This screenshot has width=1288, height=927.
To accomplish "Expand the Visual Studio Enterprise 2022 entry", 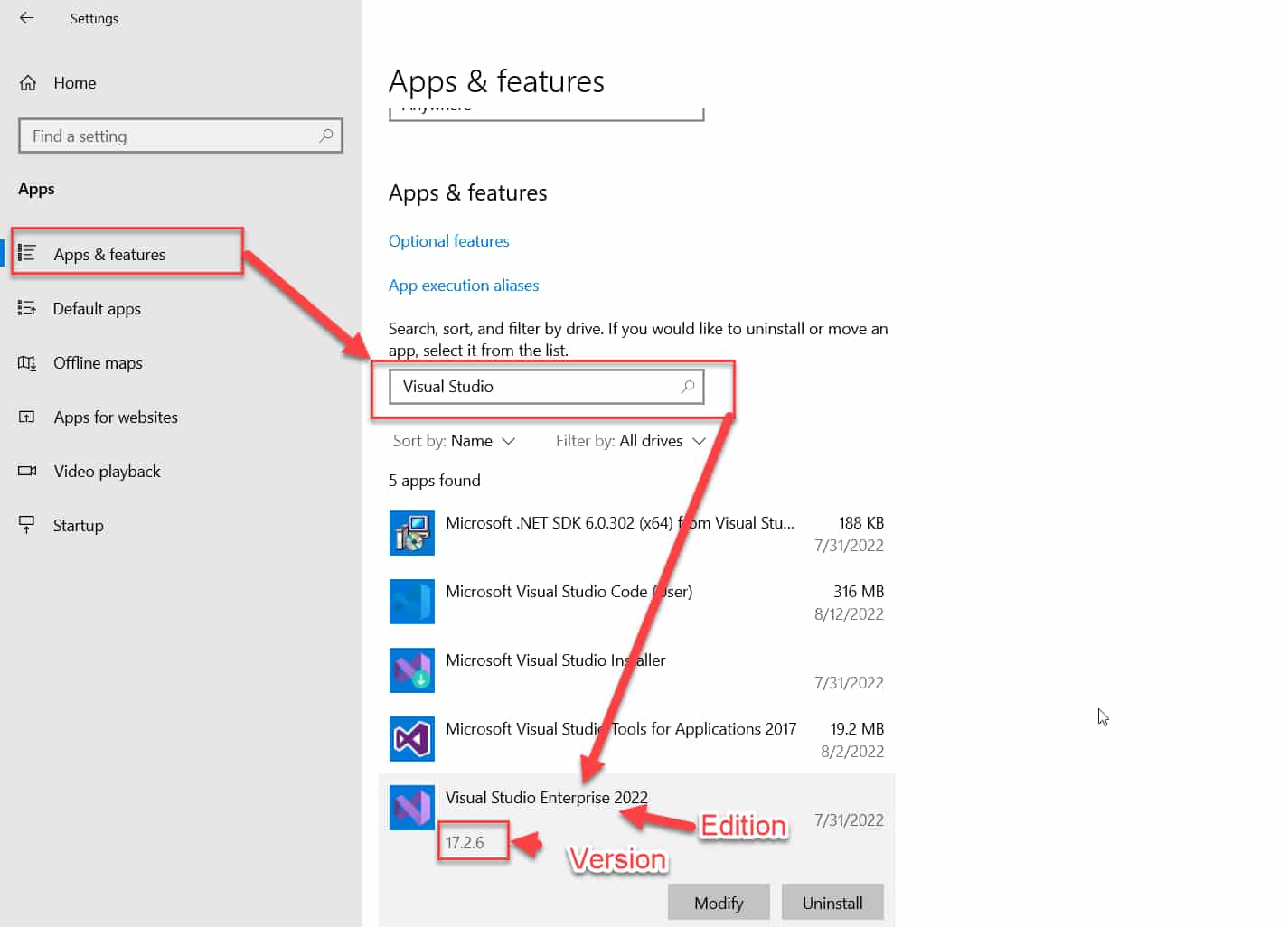I will click(547, 798).
